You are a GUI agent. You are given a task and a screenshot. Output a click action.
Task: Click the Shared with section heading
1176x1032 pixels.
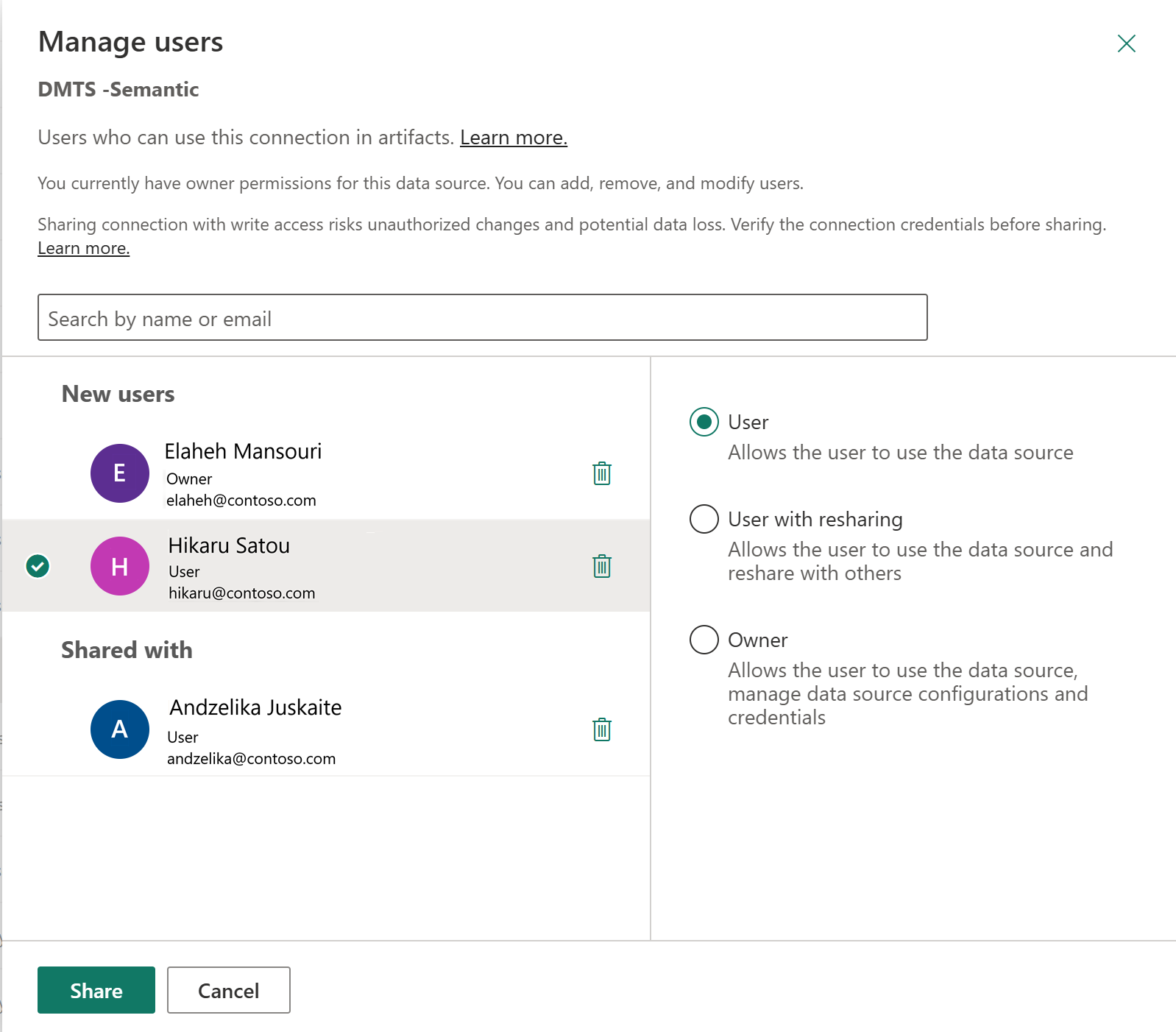tap(127, 650)
